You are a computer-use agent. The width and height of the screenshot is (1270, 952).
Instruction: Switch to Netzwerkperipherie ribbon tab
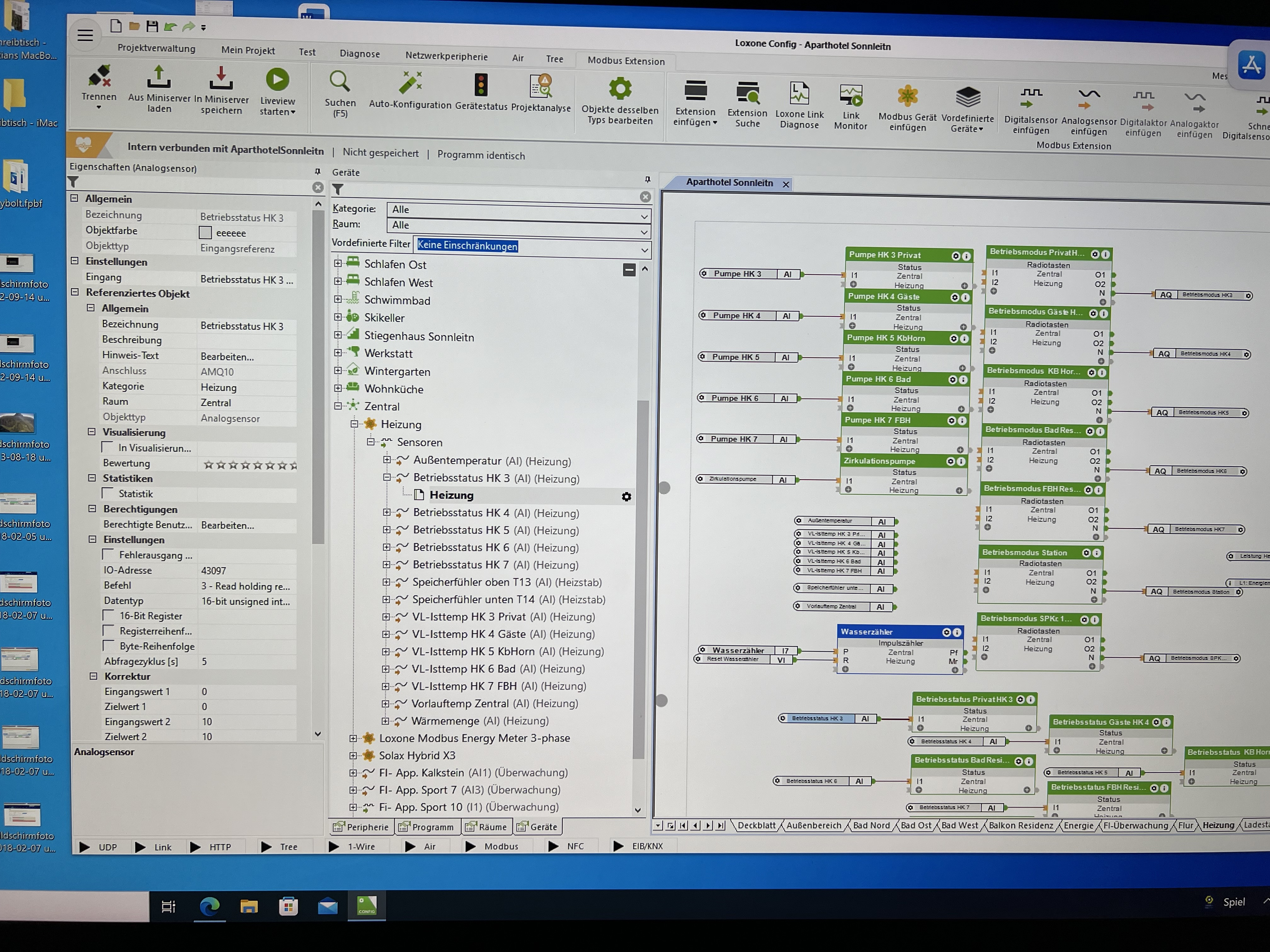tap(446, 56)
